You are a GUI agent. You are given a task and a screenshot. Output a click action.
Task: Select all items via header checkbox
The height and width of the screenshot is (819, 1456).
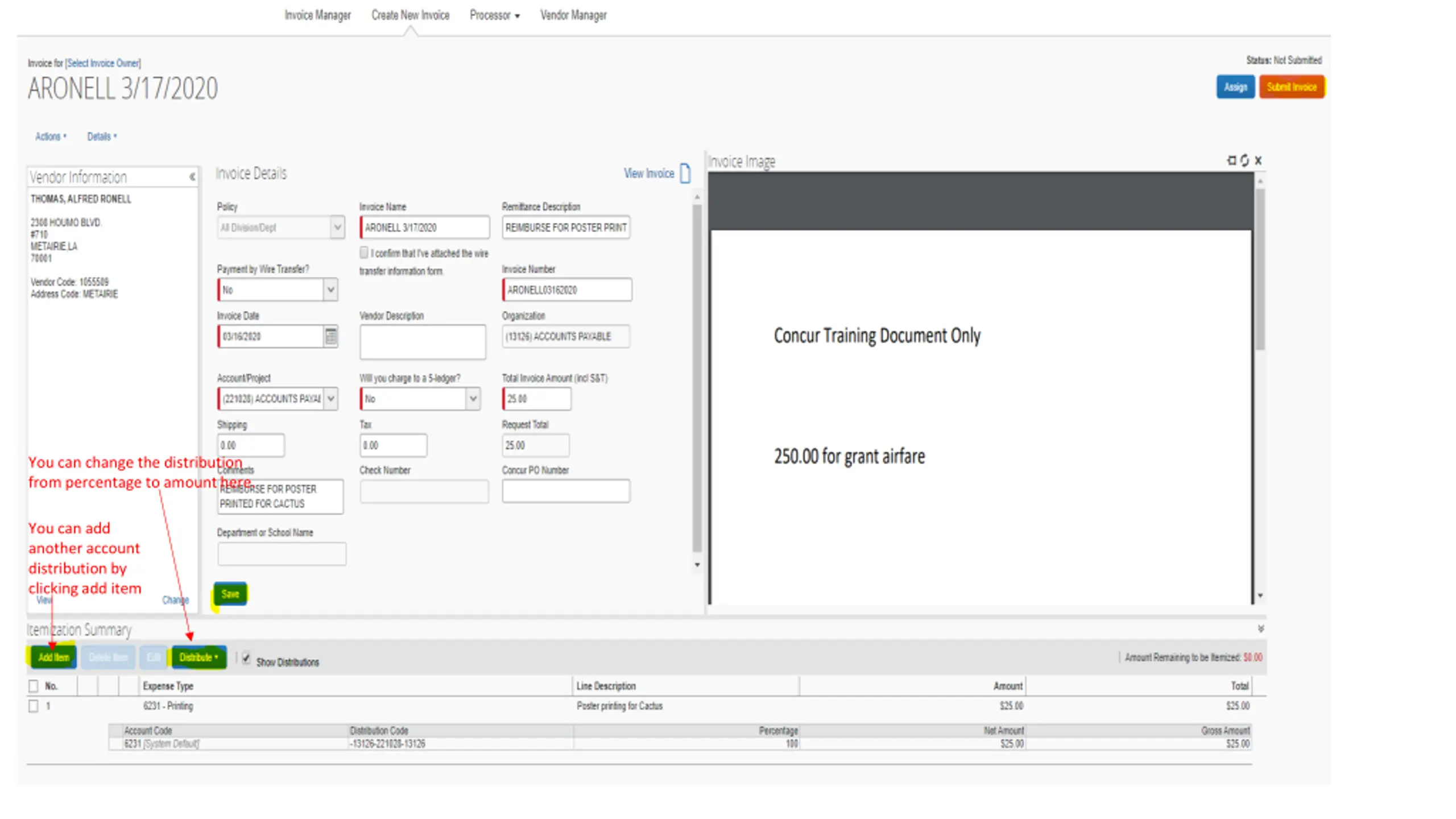click(34, 686)
